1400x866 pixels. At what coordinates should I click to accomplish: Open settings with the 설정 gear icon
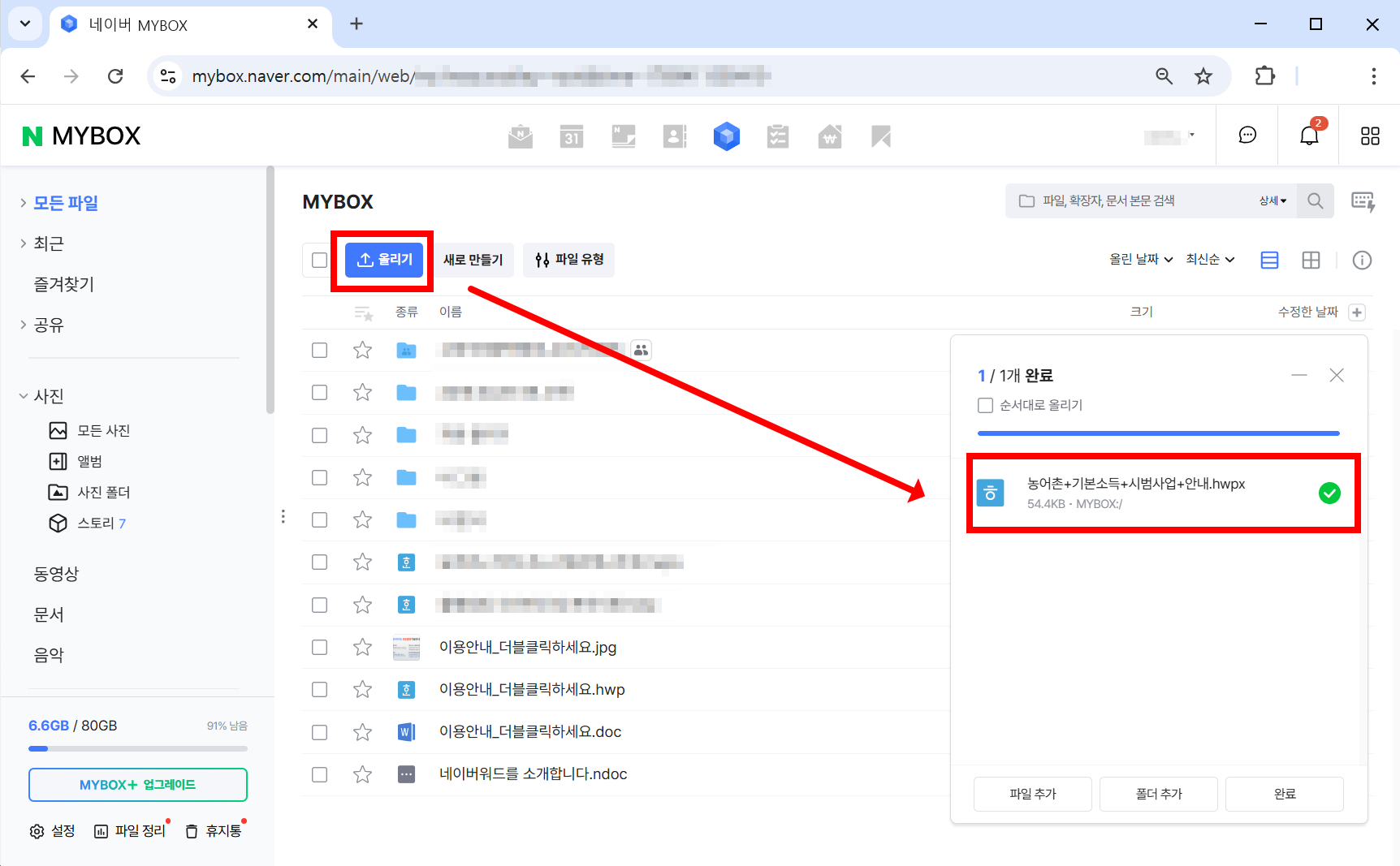pos(52,830)
